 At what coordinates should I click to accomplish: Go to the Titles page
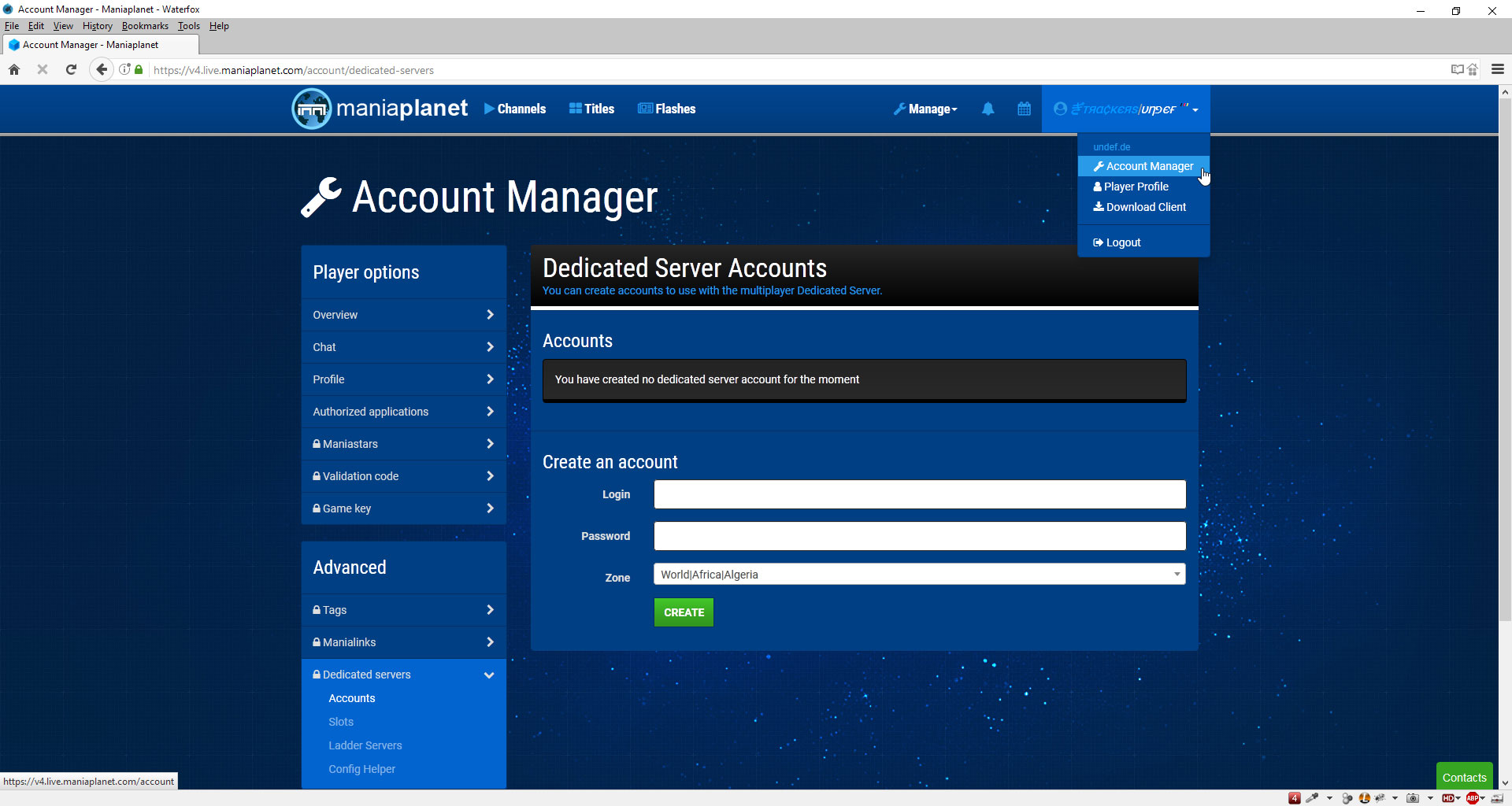[x=591, y=109]
